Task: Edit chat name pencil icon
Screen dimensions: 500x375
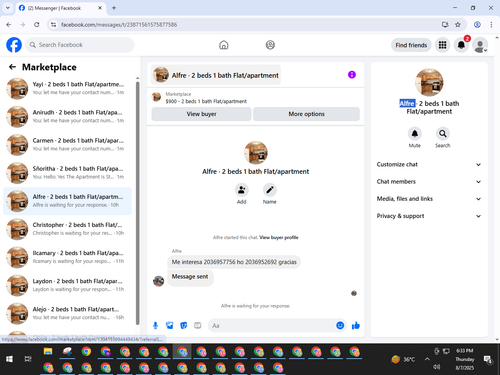Action: (x=270, y=190)
